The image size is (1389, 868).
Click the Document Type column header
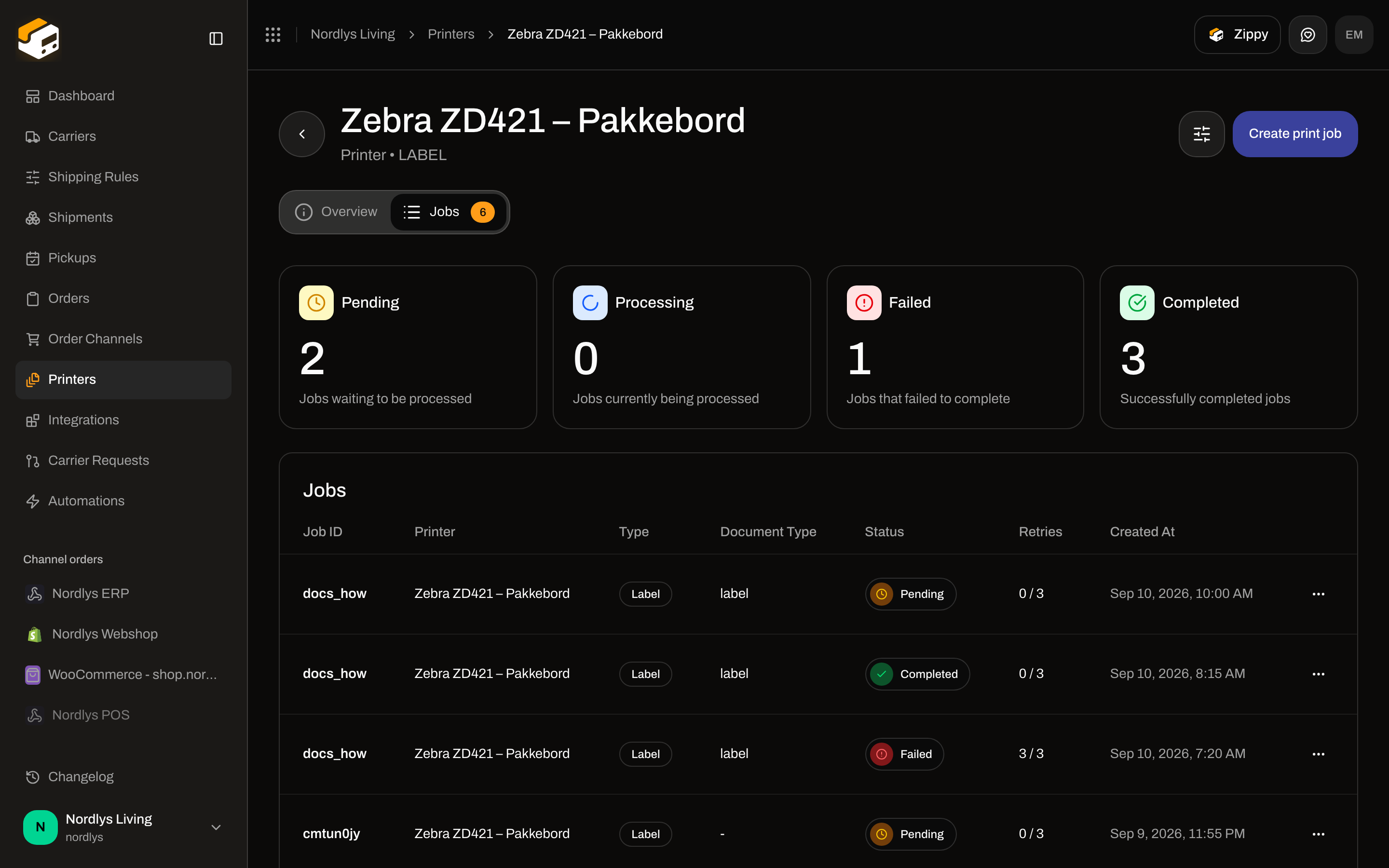pyautogui.click(x=768, y=531)
